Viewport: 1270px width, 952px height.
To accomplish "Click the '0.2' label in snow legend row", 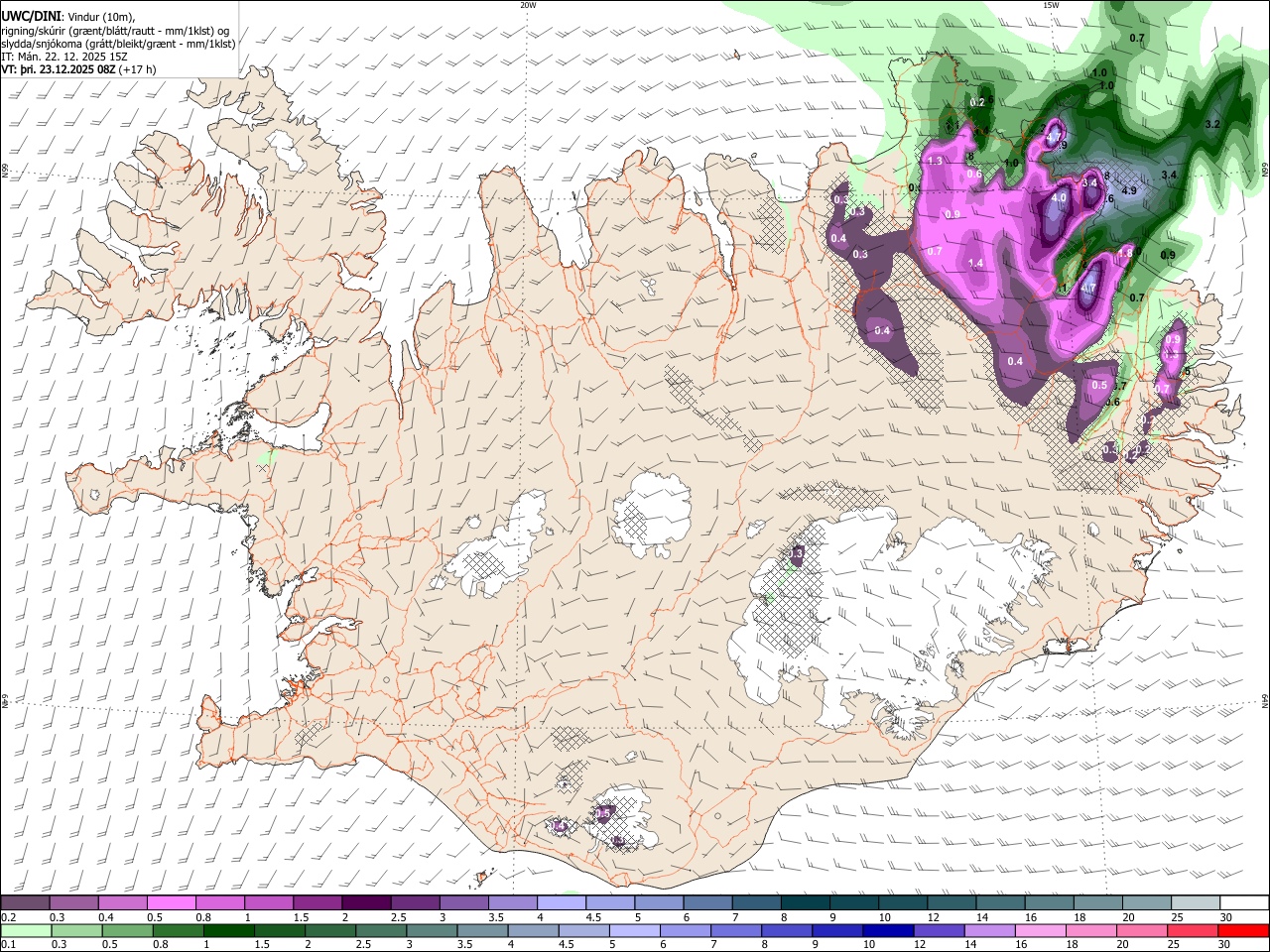I will pos(8,917).
